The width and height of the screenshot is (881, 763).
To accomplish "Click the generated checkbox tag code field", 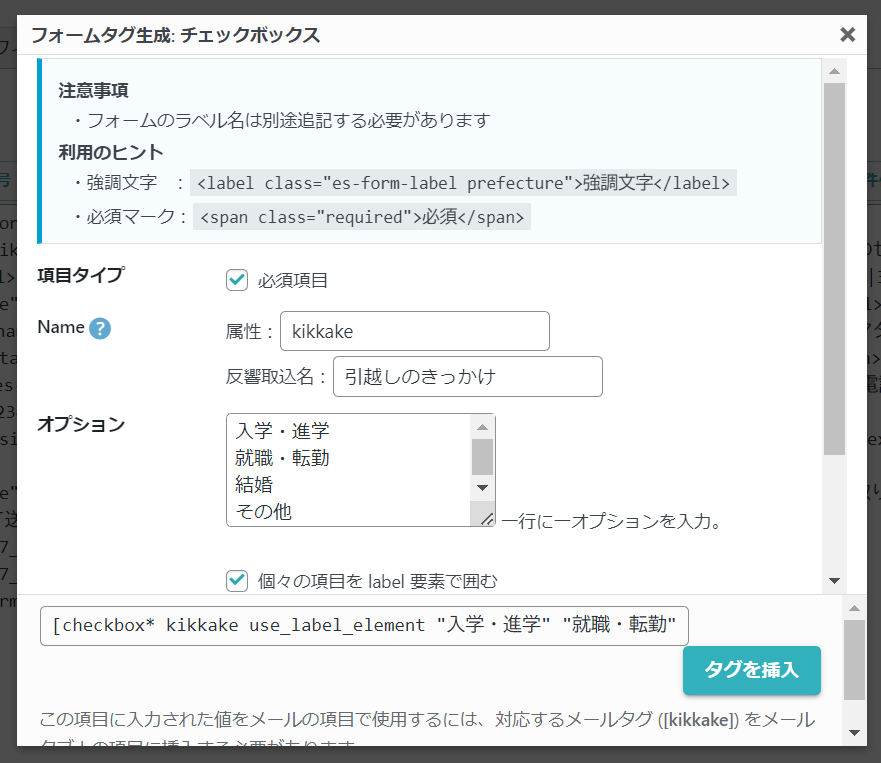I will point(365,626).
